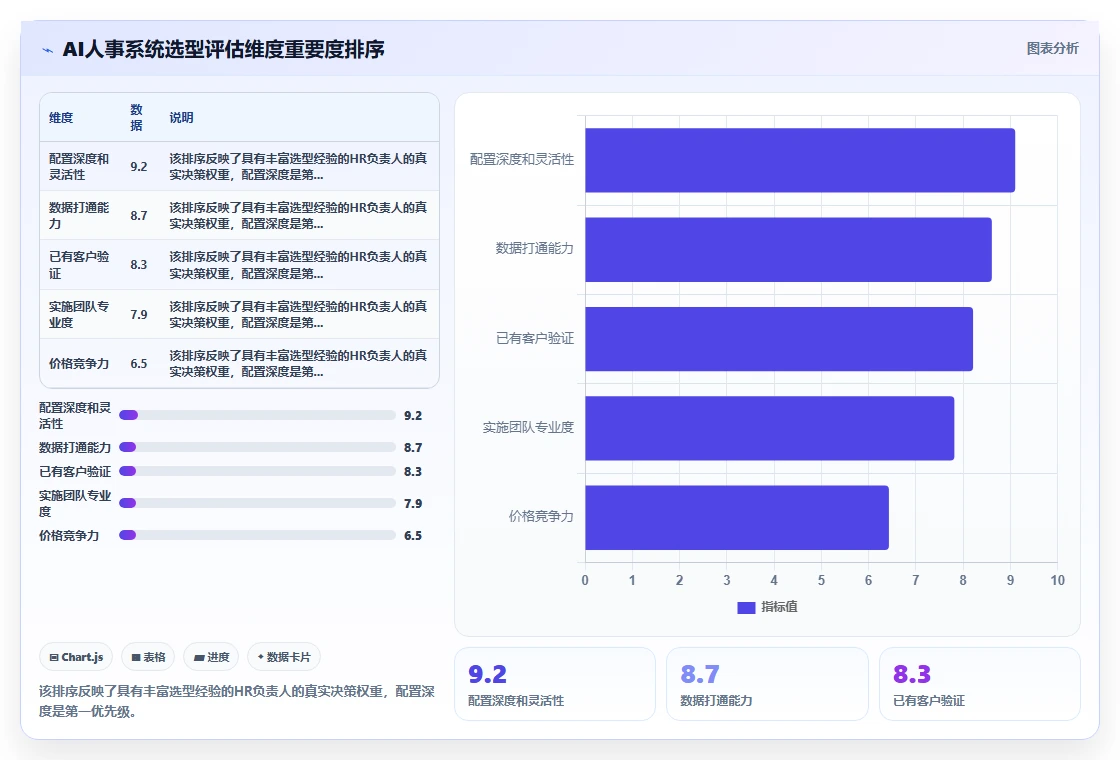
Task: Click the 7.9 progress list value
Action: click(413, 504)
